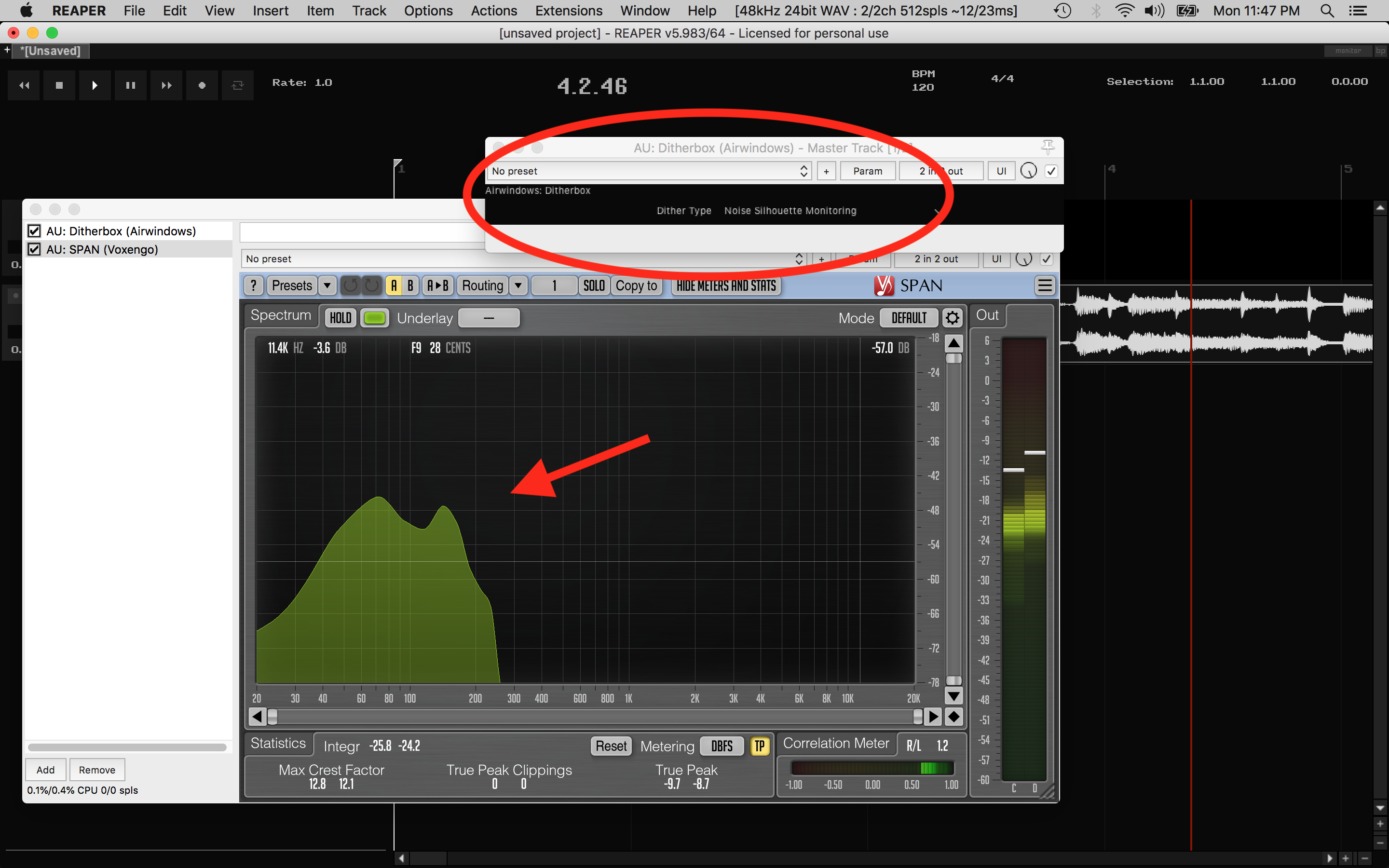1389x868 pixels.
Task: Open spectrum mode settings gear
Action: coord(953,317)
